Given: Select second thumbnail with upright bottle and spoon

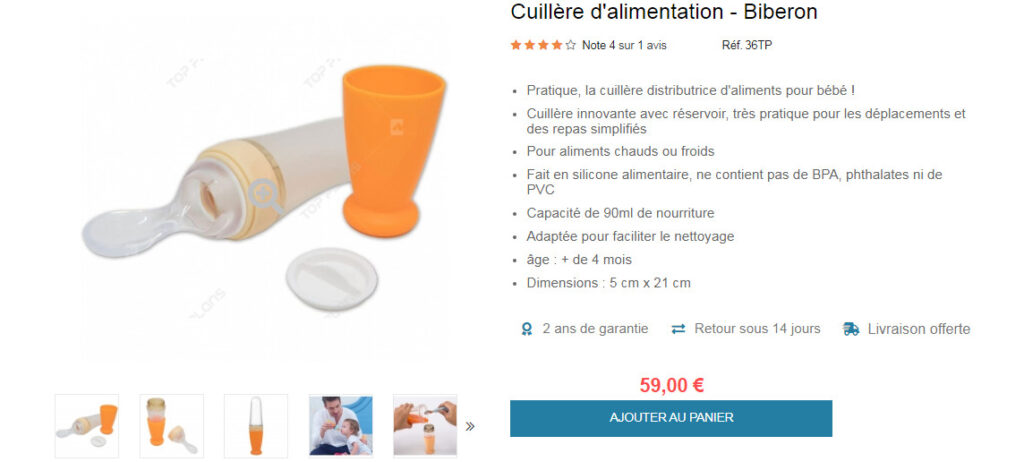Looking at the screenshot, I should [x=171, y=426].
